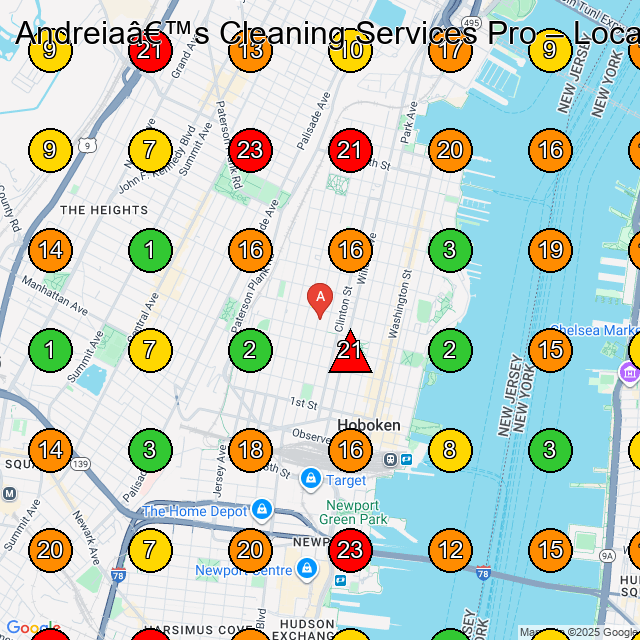Screen dimensions: 640x640
Task: Click The Home Depot shopping pin icon
Action: (262, 510)
